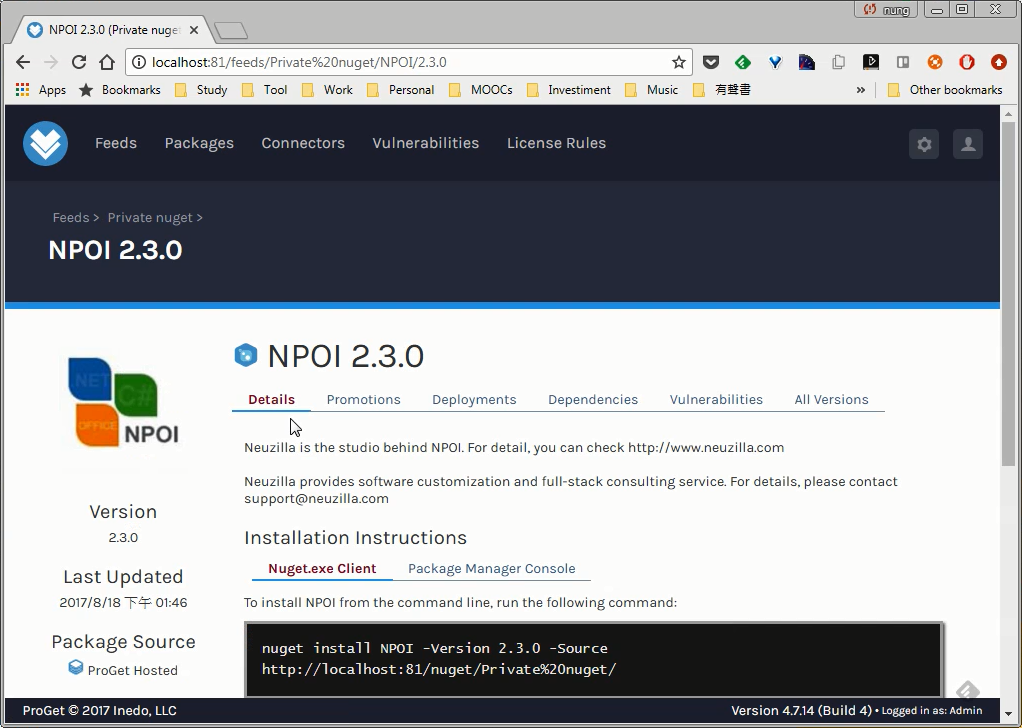Open the Investiment bookmarks folder

[569, 89]
